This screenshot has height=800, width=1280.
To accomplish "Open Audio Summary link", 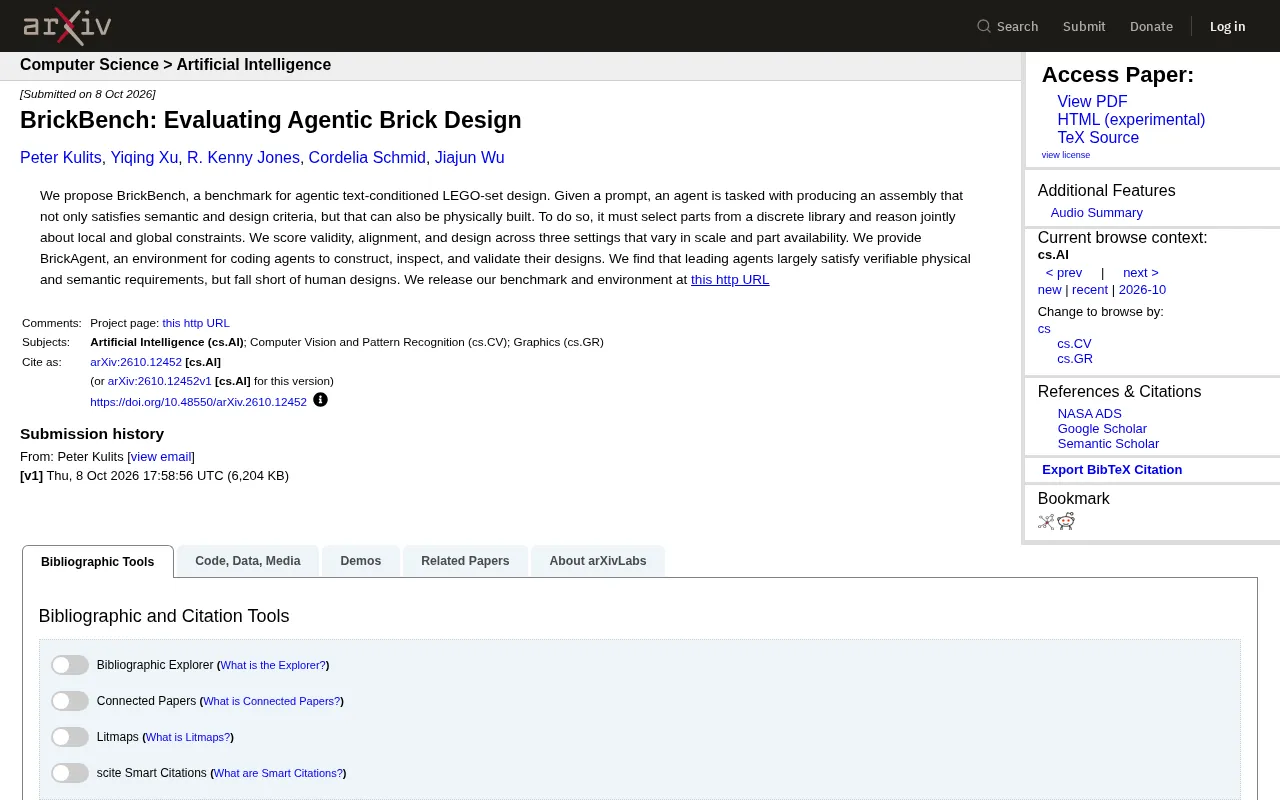I will 1096,213.
